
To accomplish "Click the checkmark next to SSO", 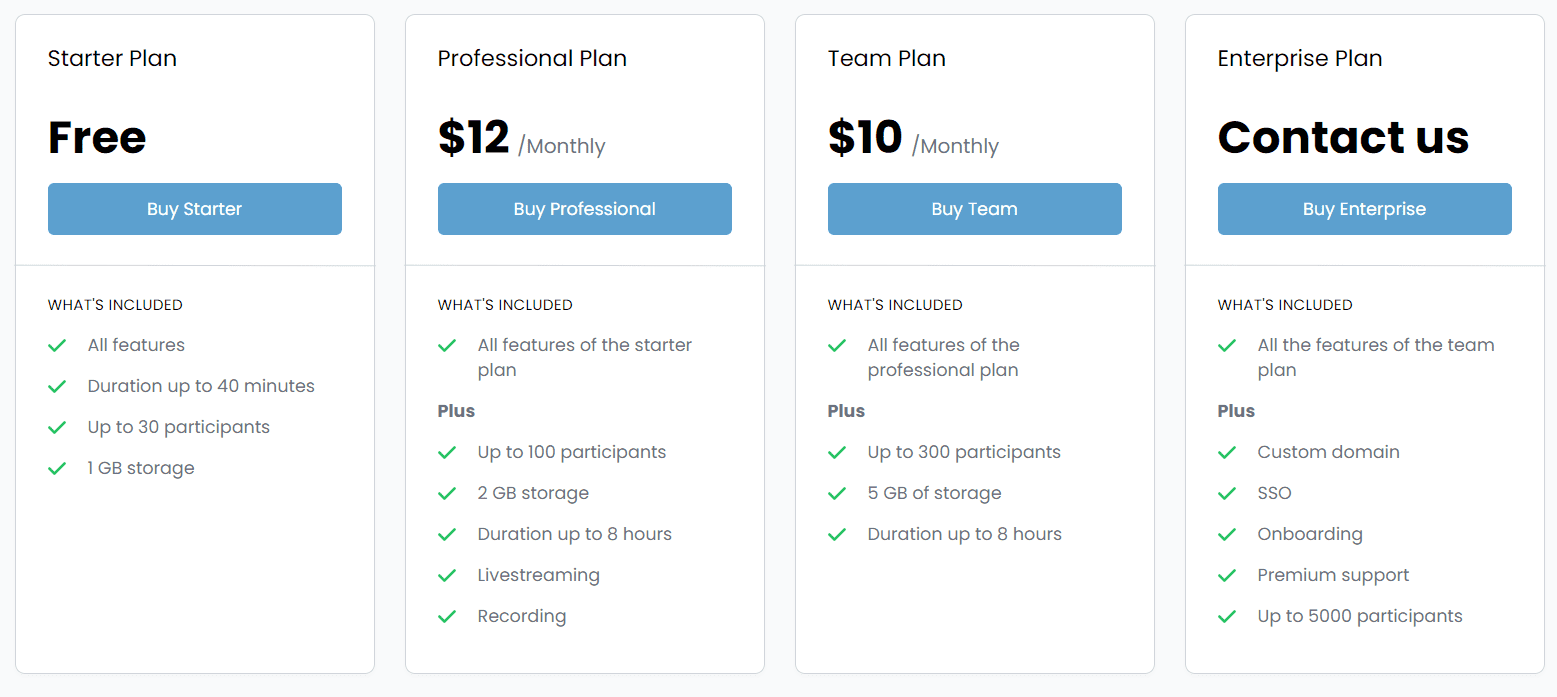I will [1227, 492].
